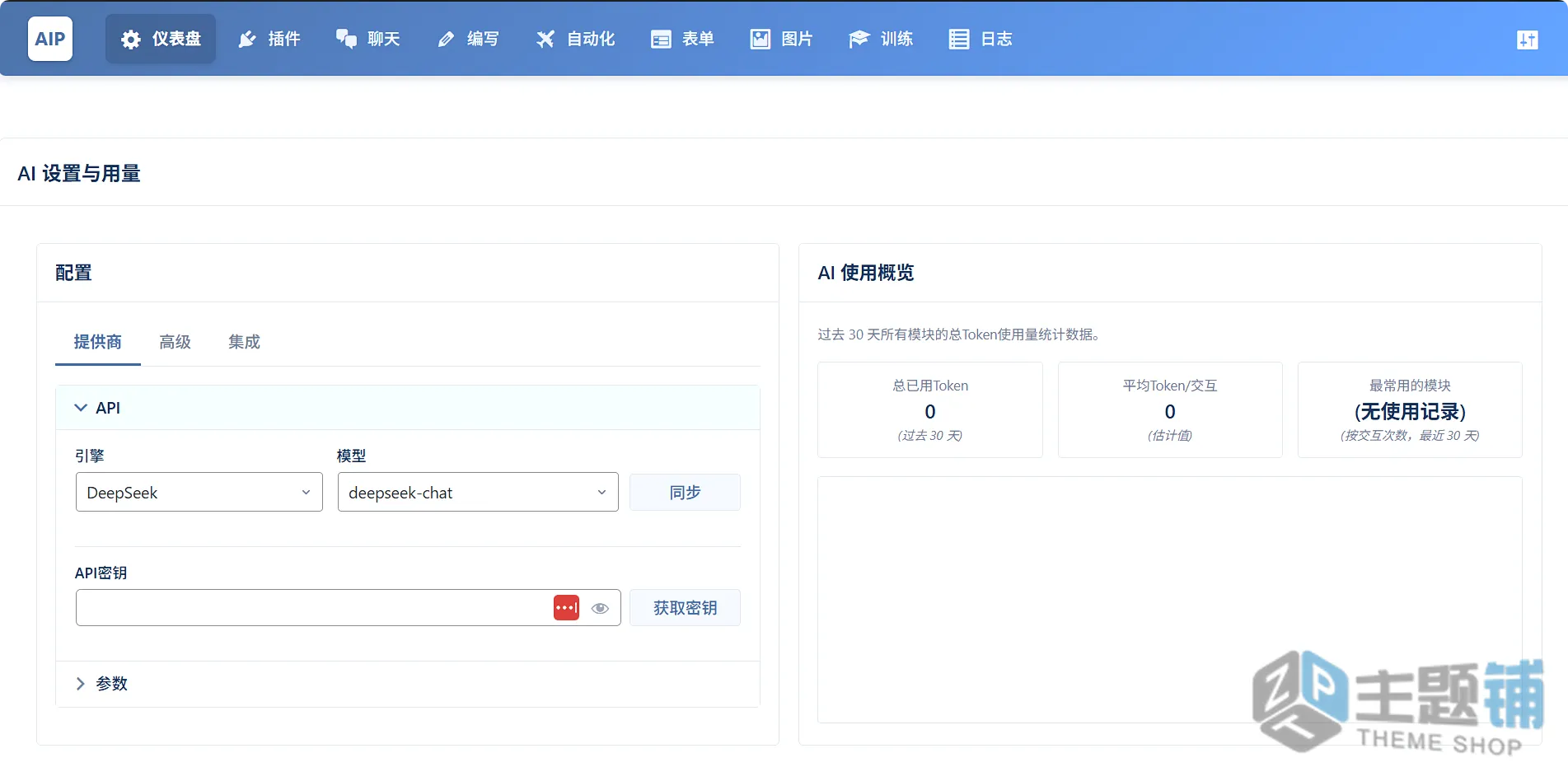Click the API密钥 label
The image size is (1568, 781).
pyautogui.click(x=101, y=573)
